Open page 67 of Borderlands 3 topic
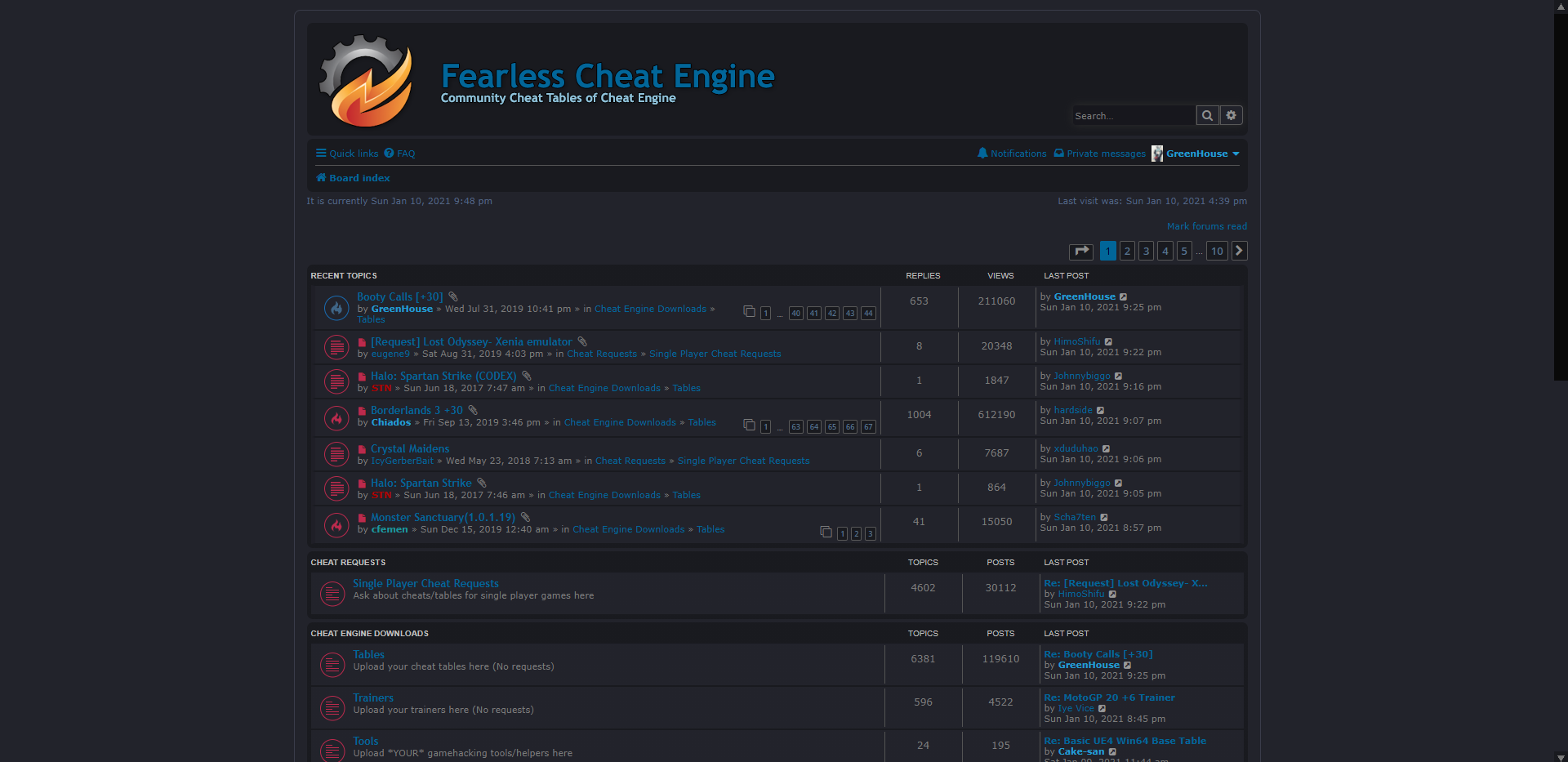 point(868,427)
